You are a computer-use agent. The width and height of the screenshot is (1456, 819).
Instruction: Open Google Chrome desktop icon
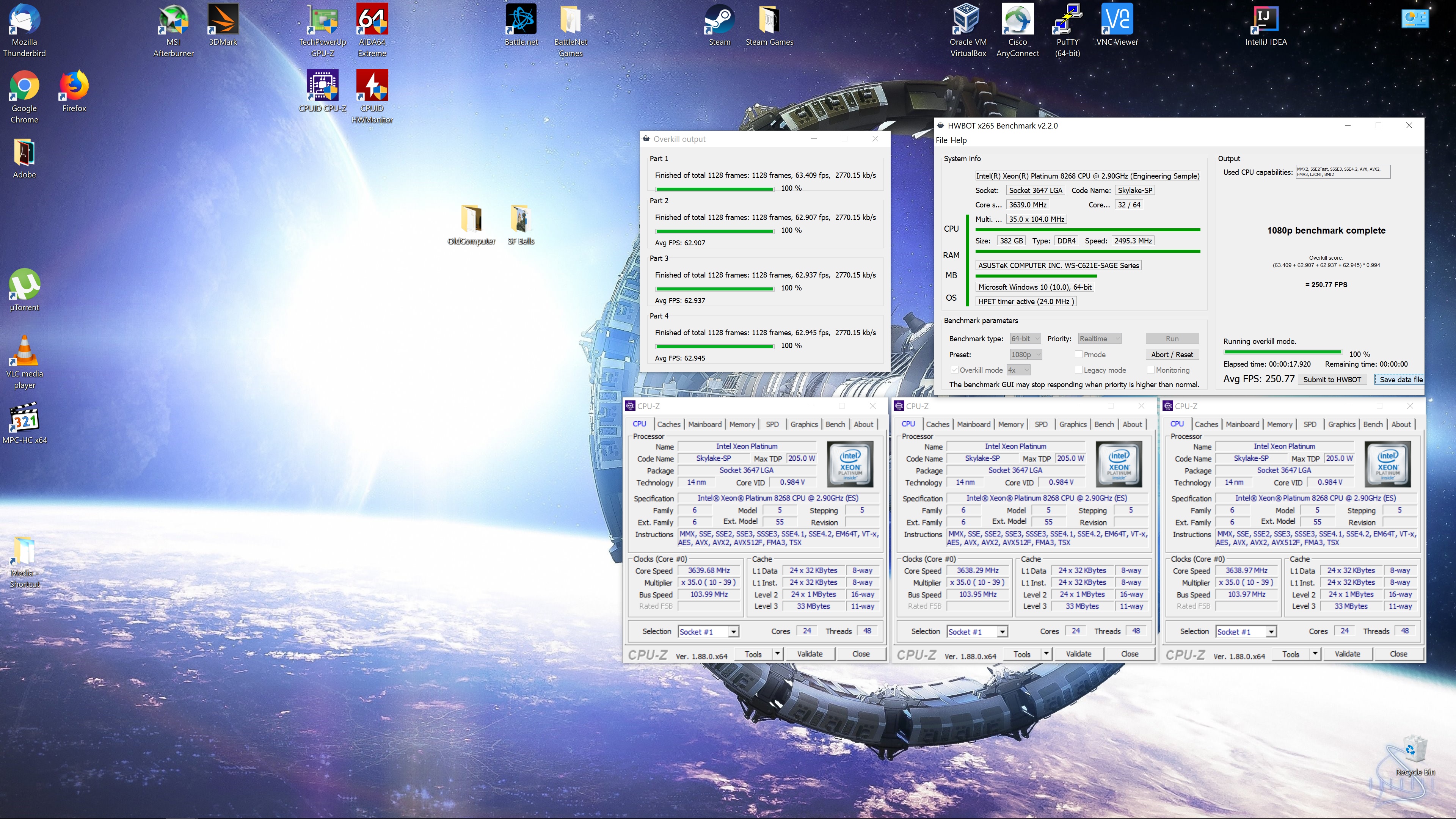[24, 97]
